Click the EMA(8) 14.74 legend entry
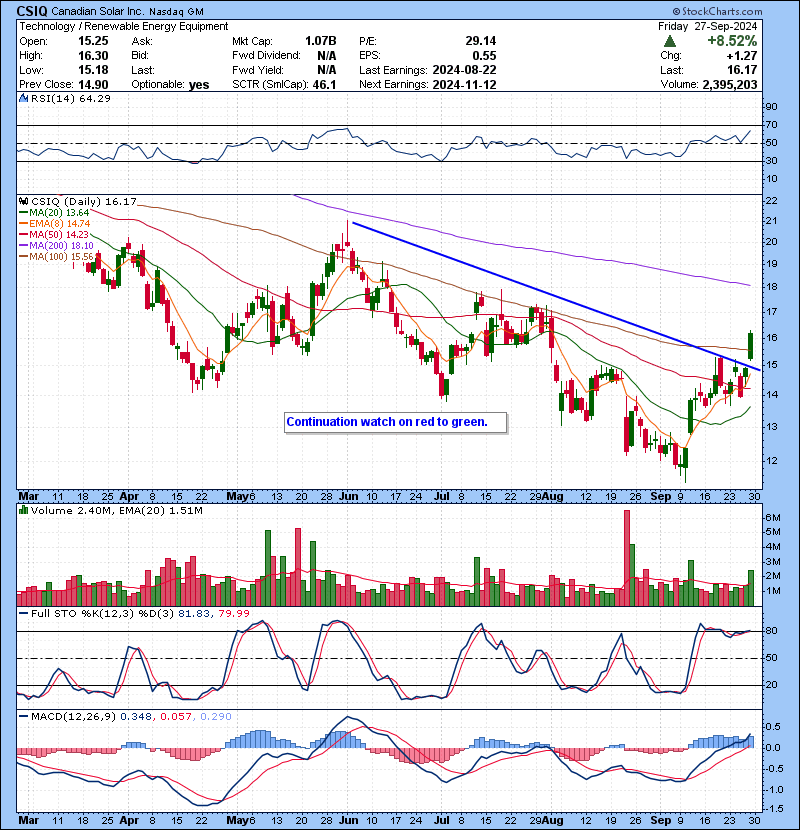This screenshot has width=800, height=830. (x=55, y=224)
